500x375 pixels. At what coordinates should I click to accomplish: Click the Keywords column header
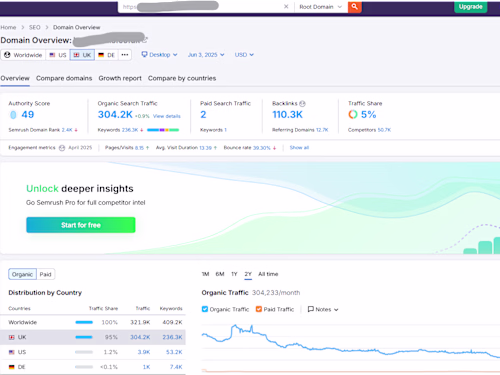[171, 309]
